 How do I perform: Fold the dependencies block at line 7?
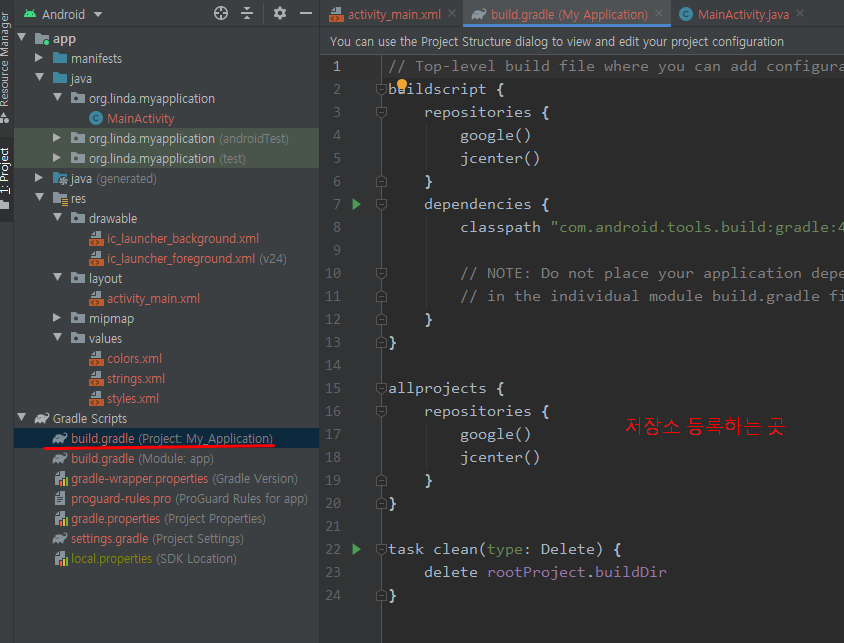(x=381, y=204)
